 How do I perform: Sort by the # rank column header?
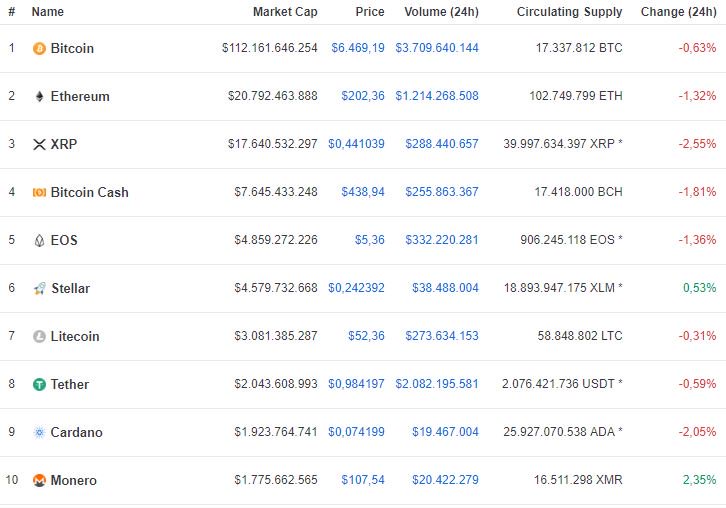click(x=12, y=12)
